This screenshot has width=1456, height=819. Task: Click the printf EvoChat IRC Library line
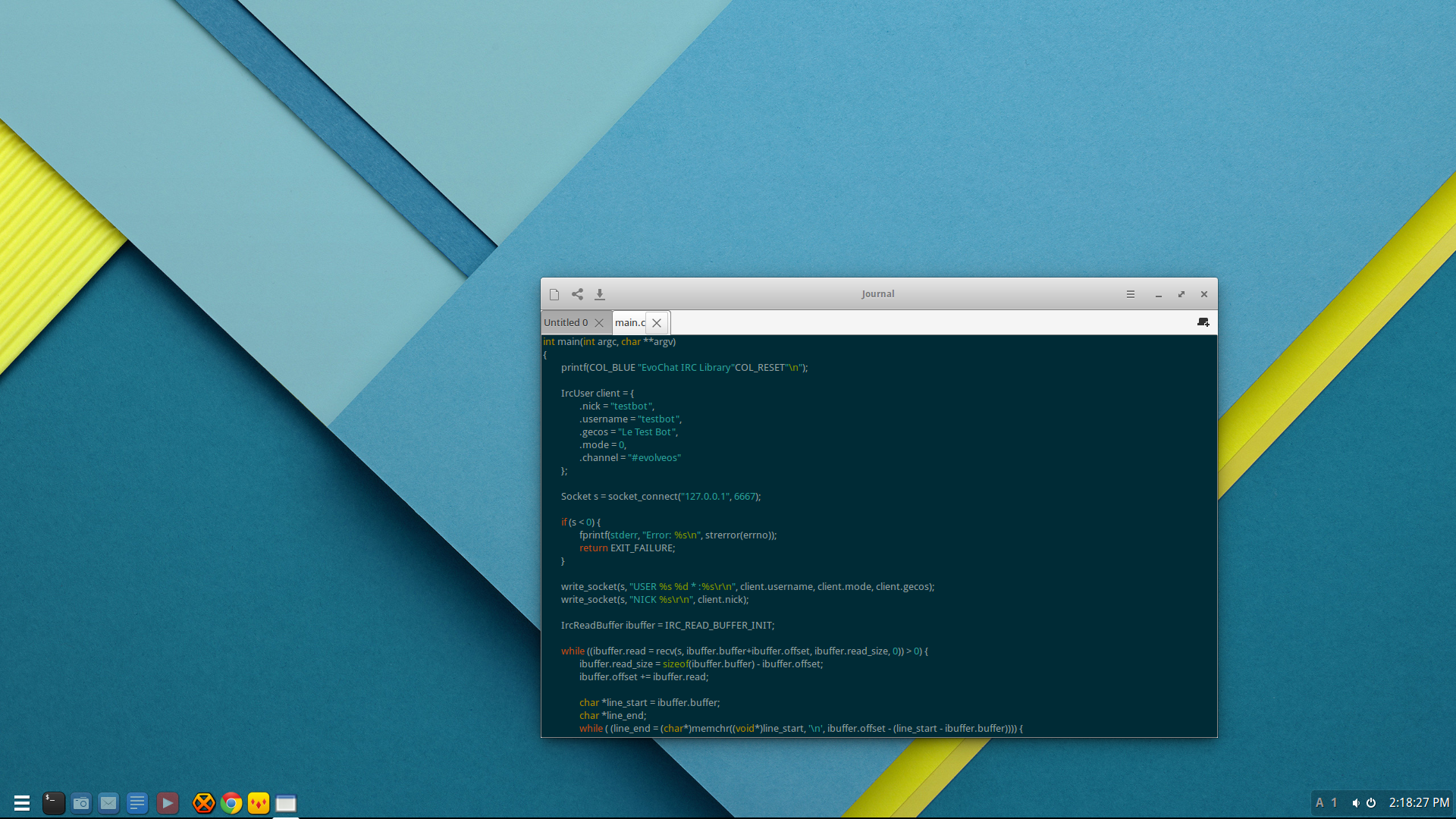pos(685,368)
